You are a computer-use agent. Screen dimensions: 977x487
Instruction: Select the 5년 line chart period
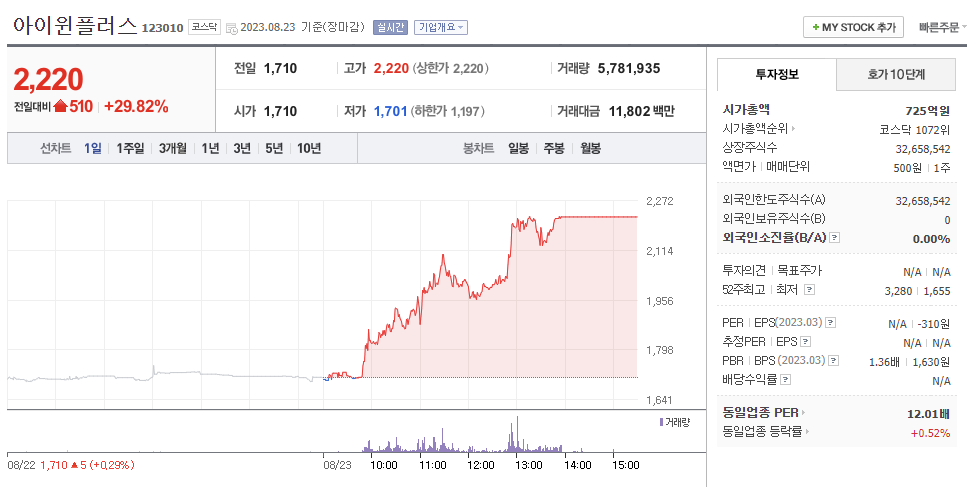(x=274, y=148)
